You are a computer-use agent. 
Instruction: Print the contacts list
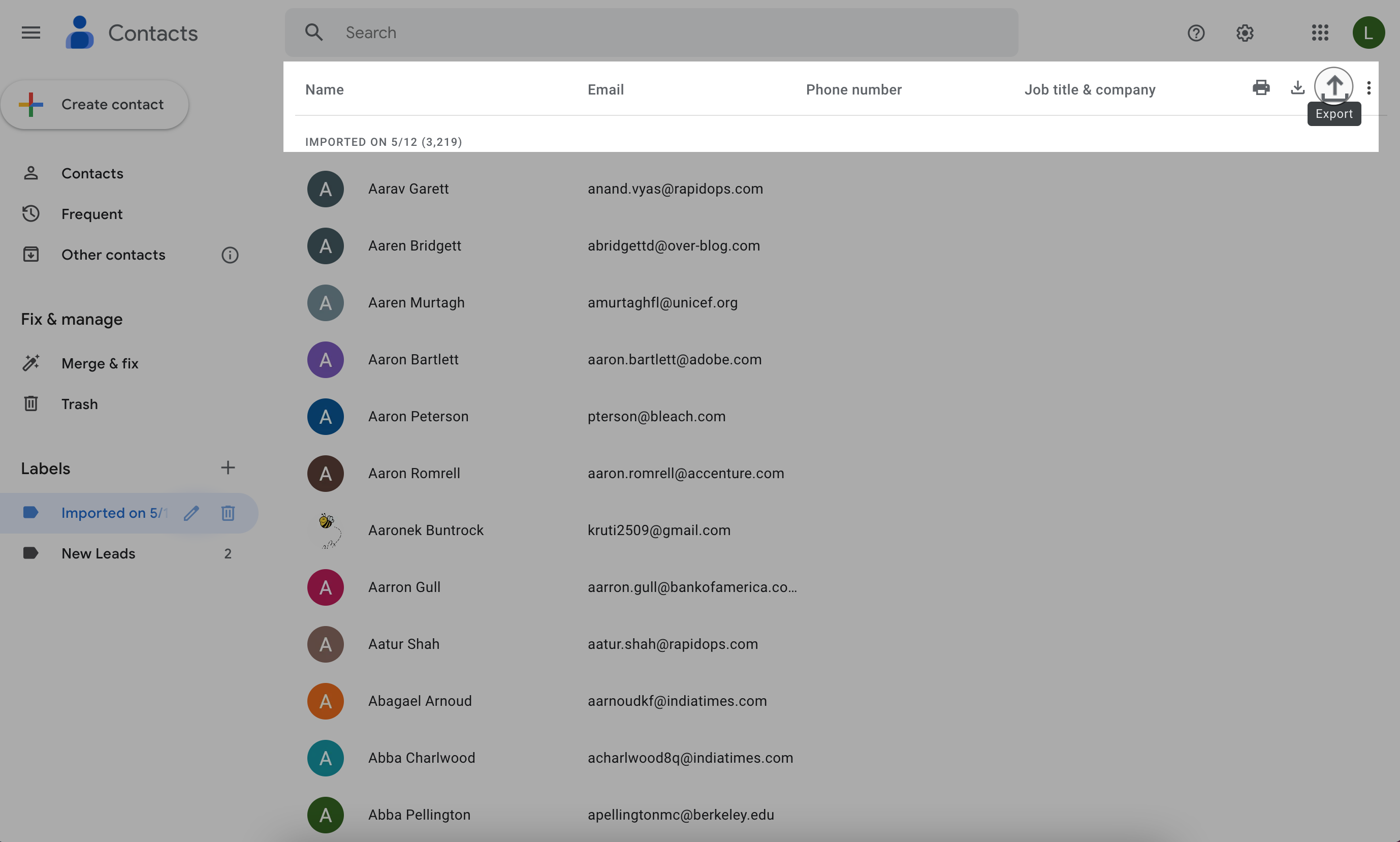click(1260, 87)
